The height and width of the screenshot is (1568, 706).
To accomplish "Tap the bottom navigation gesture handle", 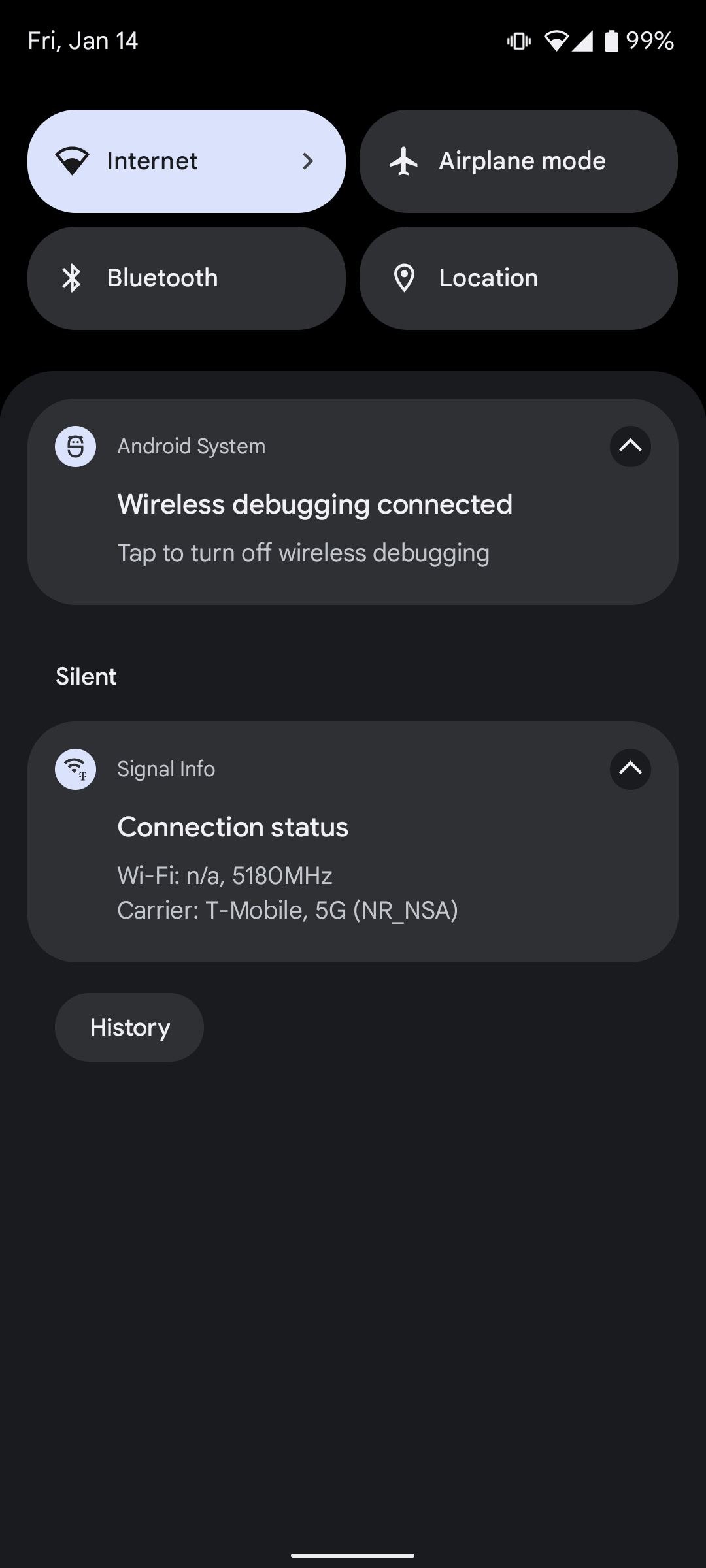I will click(x=353, y=1556).
